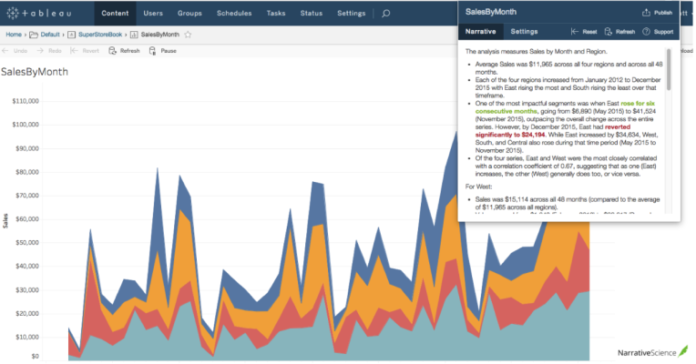The height and width of the screenshot is (364, 696).
Task: Click the Revert arrow icon
Action: tap(74, 51)
